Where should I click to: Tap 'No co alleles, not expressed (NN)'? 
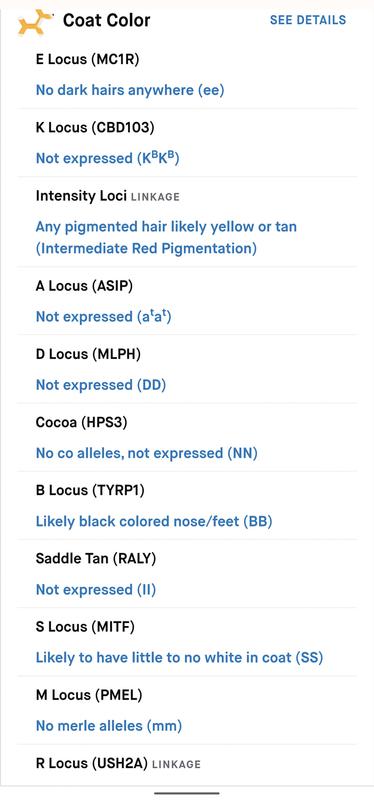click(146, 453)
